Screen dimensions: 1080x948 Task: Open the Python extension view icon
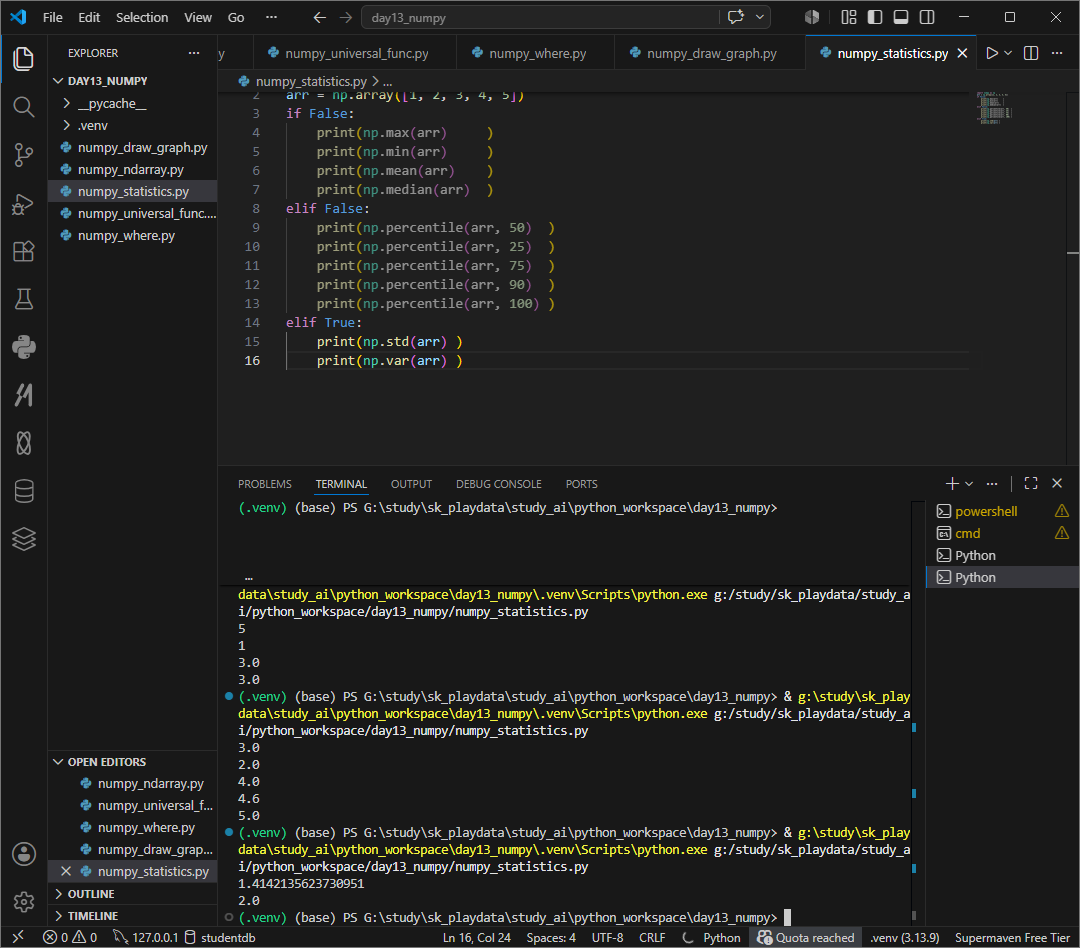[x=23, y=347]
